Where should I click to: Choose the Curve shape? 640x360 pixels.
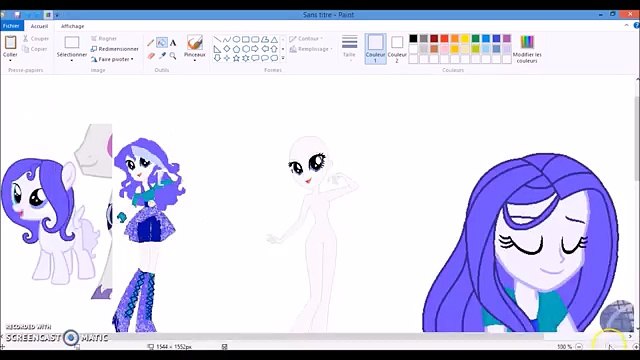click(227, 40)
